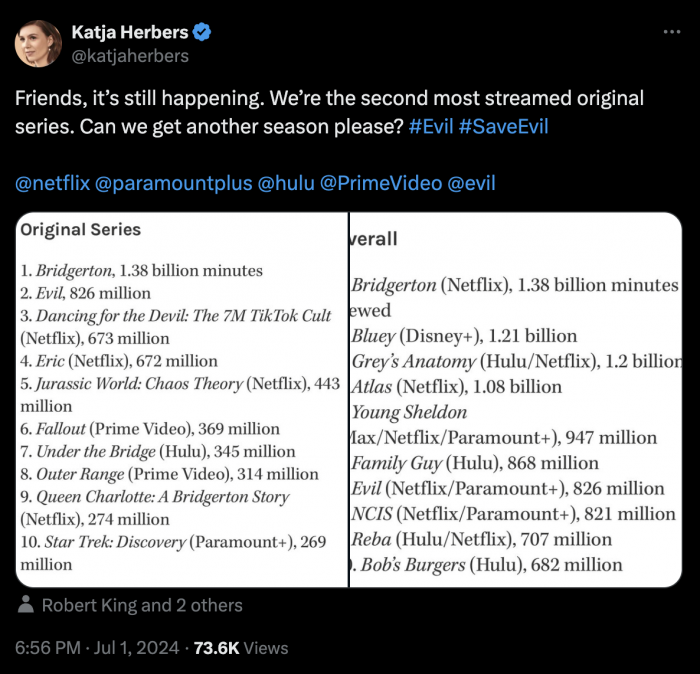Open the Original Series list image

(182, 400)
